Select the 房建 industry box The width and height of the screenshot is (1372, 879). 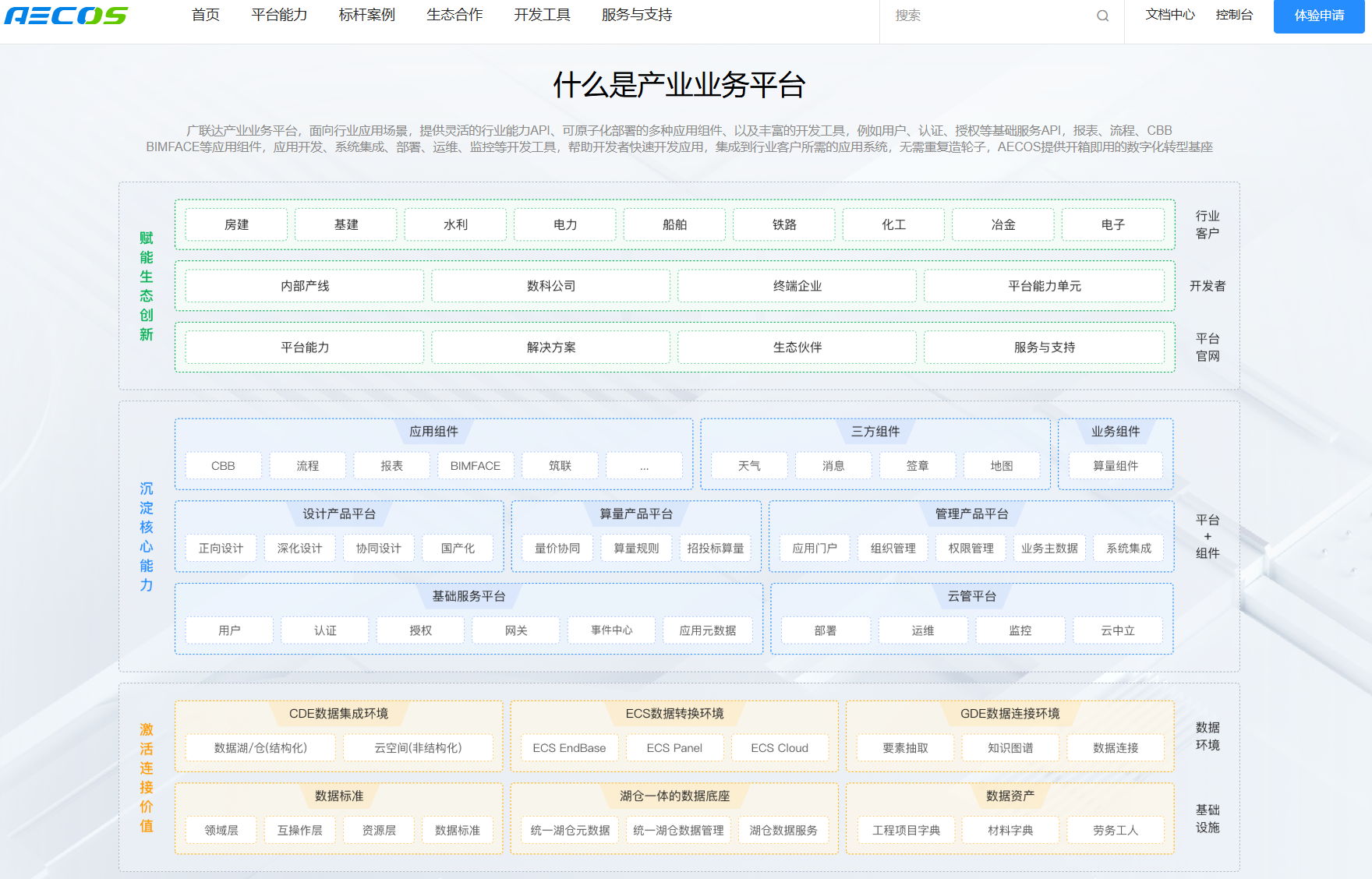pos(236,224)
